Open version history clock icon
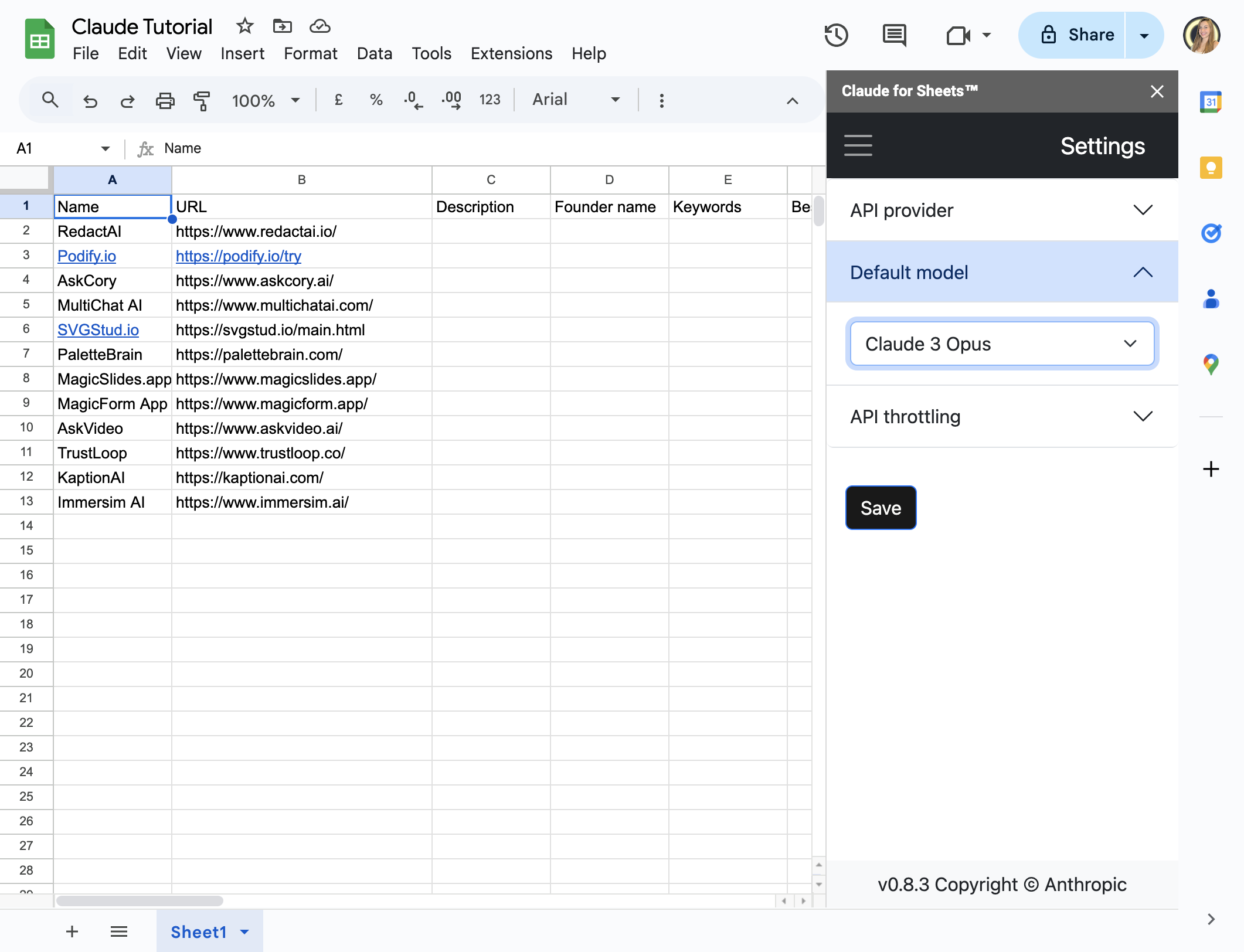The image size is (1244, 952). 837,35
